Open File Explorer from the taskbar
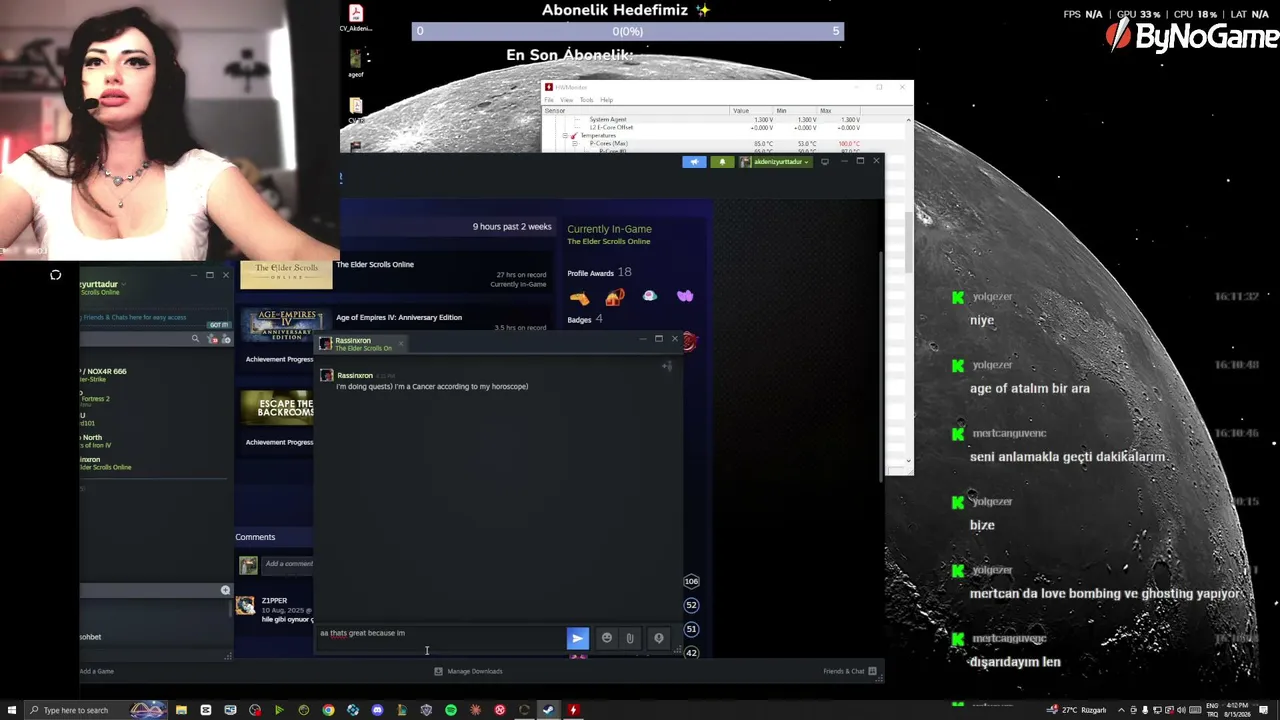 (181, 710)
